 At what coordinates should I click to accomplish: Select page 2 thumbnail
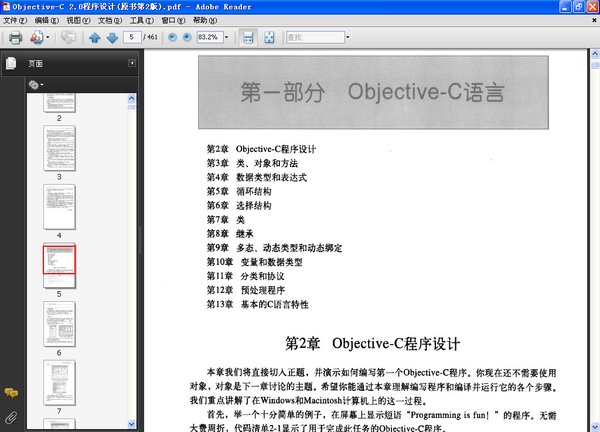click(x=59, y=103)
